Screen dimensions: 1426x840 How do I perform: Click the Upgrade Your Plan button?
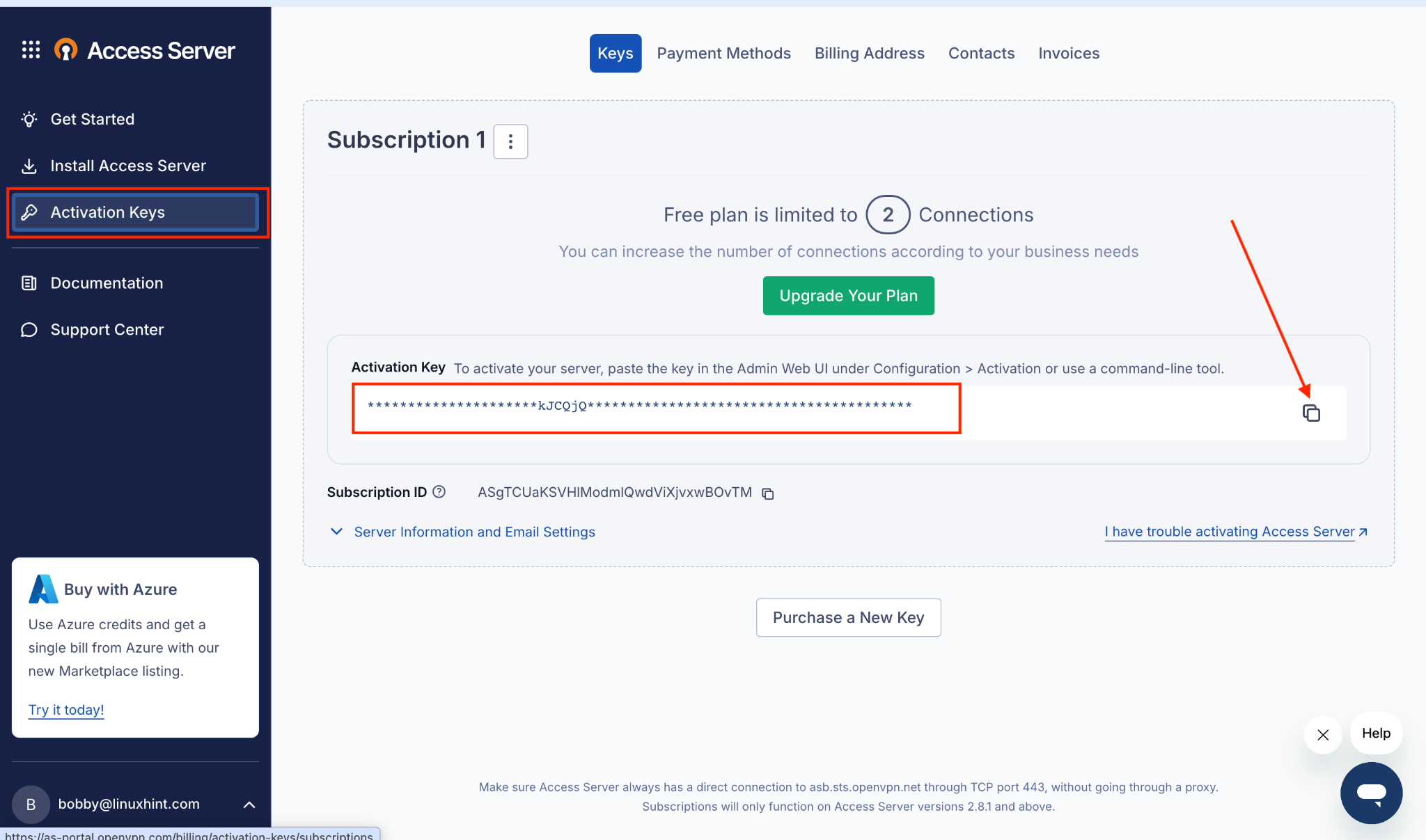(x=848, y=296)
